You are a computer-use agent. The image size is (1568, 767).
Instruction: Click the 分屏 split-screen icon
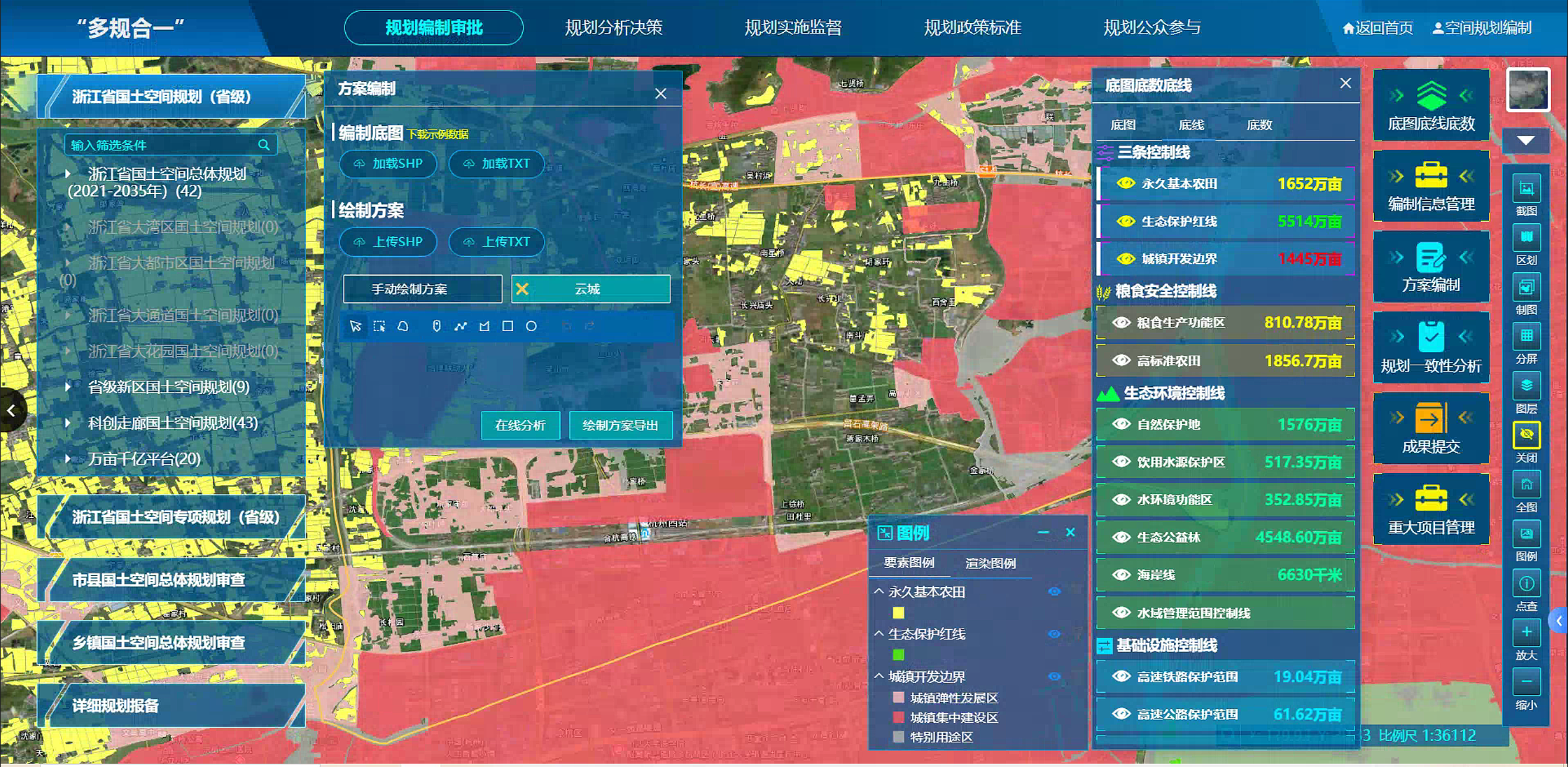[x=1526, y=337]
